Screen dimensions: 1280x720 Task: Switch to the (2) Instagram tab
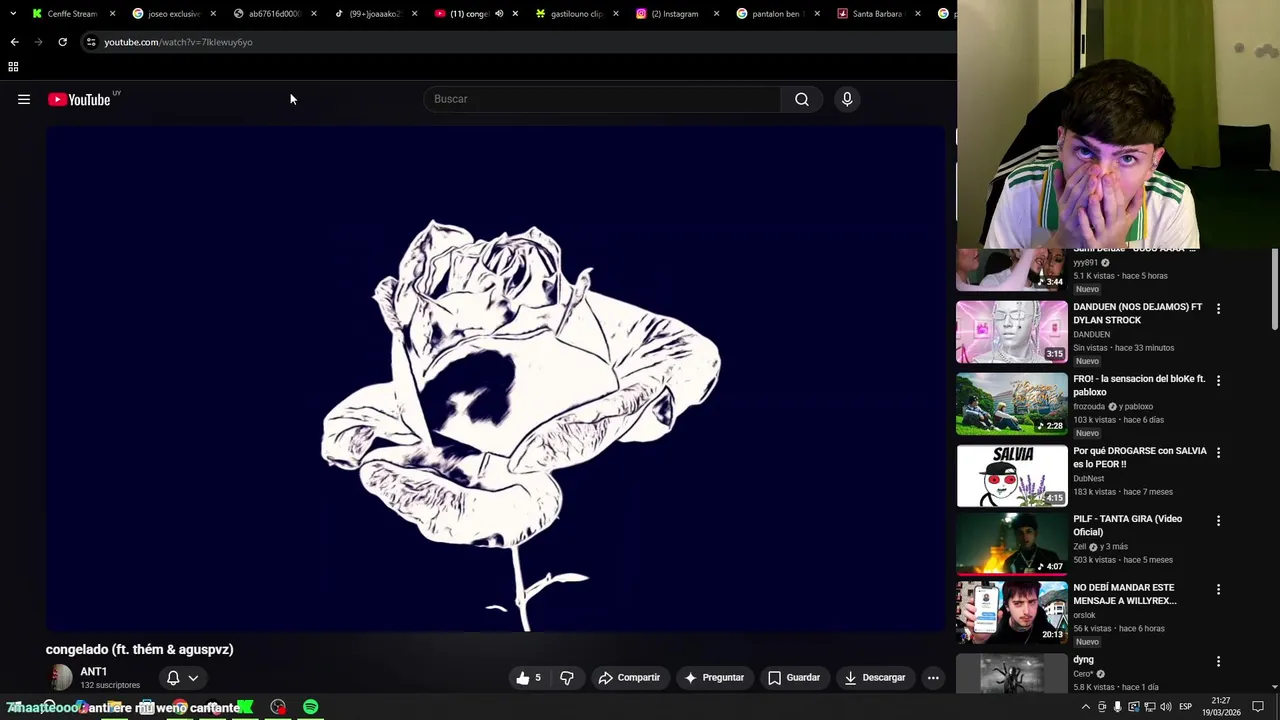pos(676,14)
